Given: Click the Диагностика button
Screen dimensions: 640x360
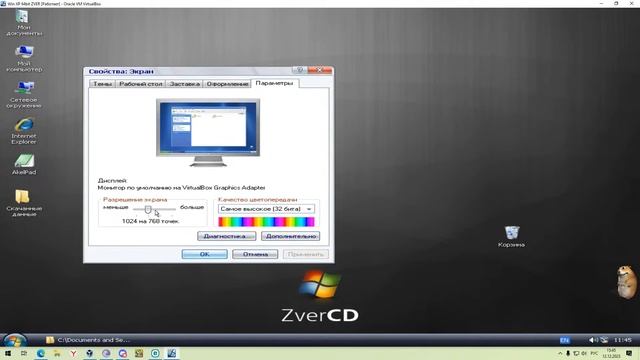Looking at the screenshot, I should (227, 236).
